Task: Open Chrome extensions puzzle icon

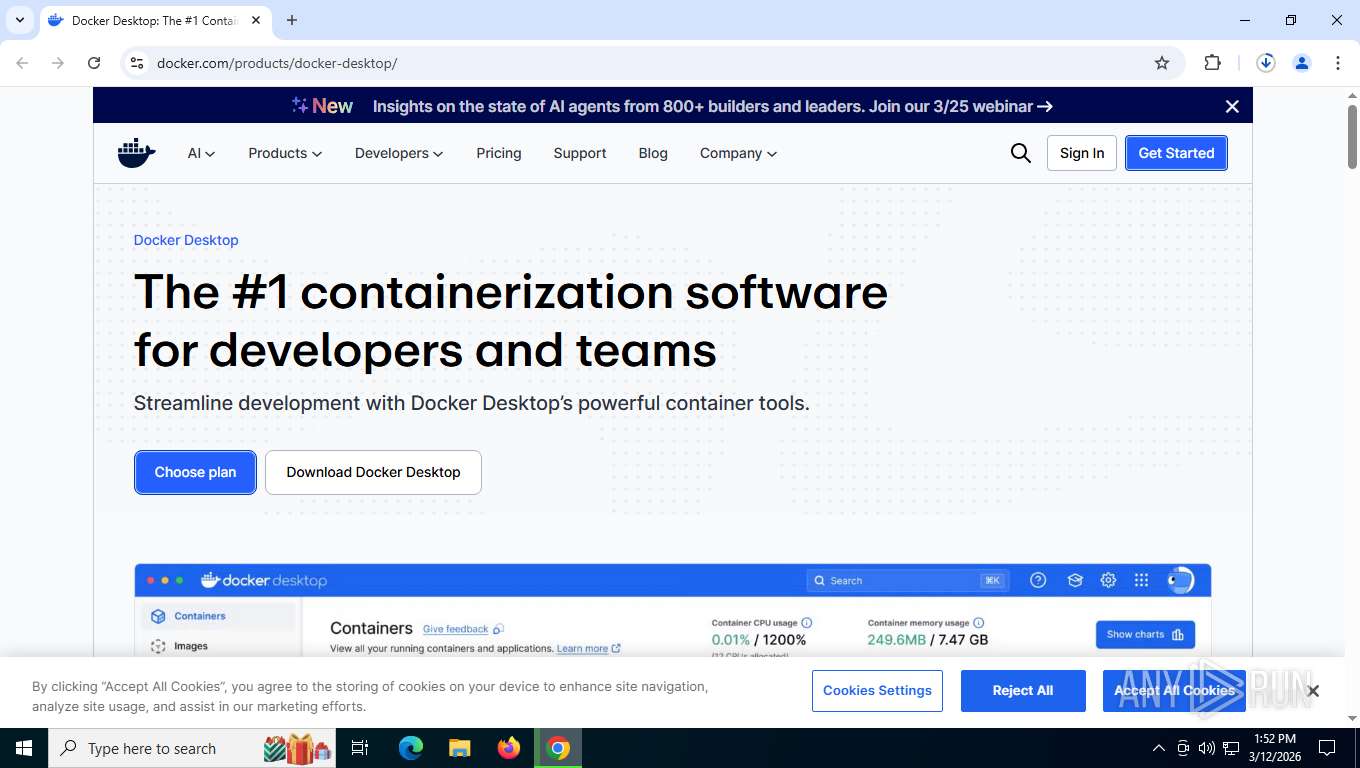Action: 1212,63
